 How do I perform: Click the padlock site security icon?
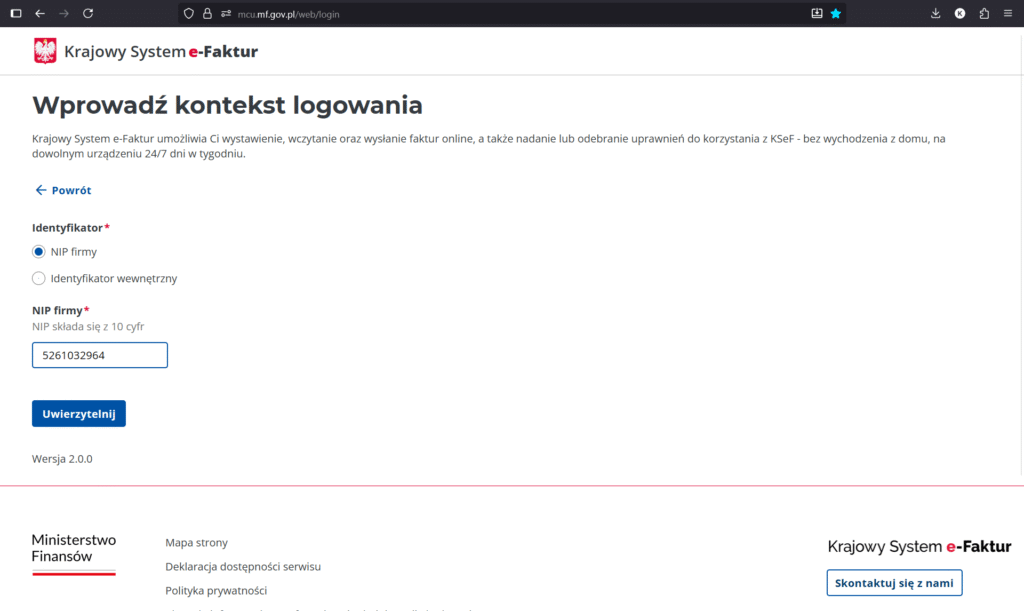point(207,14)
